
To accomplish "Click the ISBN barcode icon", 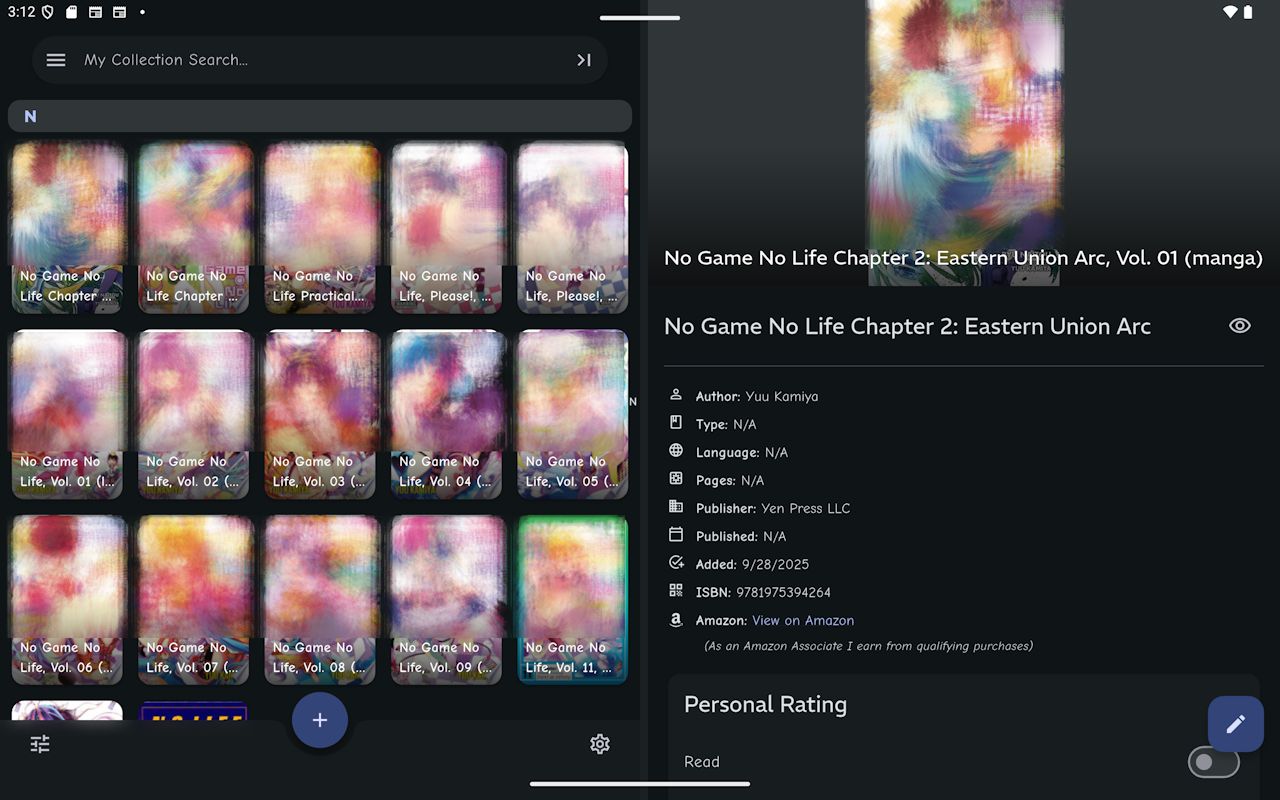I will coord(677,591).
